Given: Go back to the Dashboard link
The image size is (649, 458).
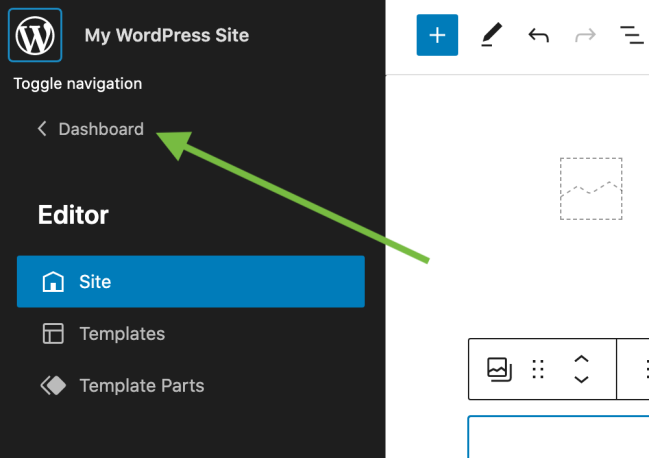Looking at the screenshot, I should click(101, 129).
